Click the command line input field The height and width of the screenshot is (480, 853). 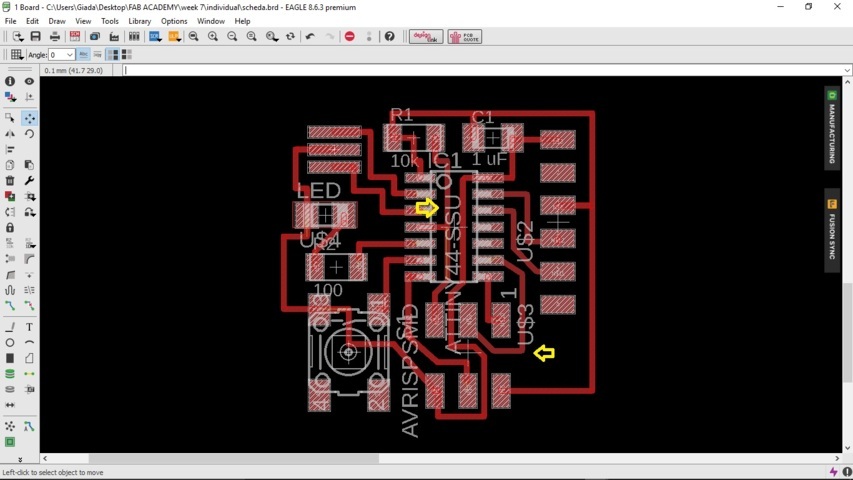(x=484, y=70)
